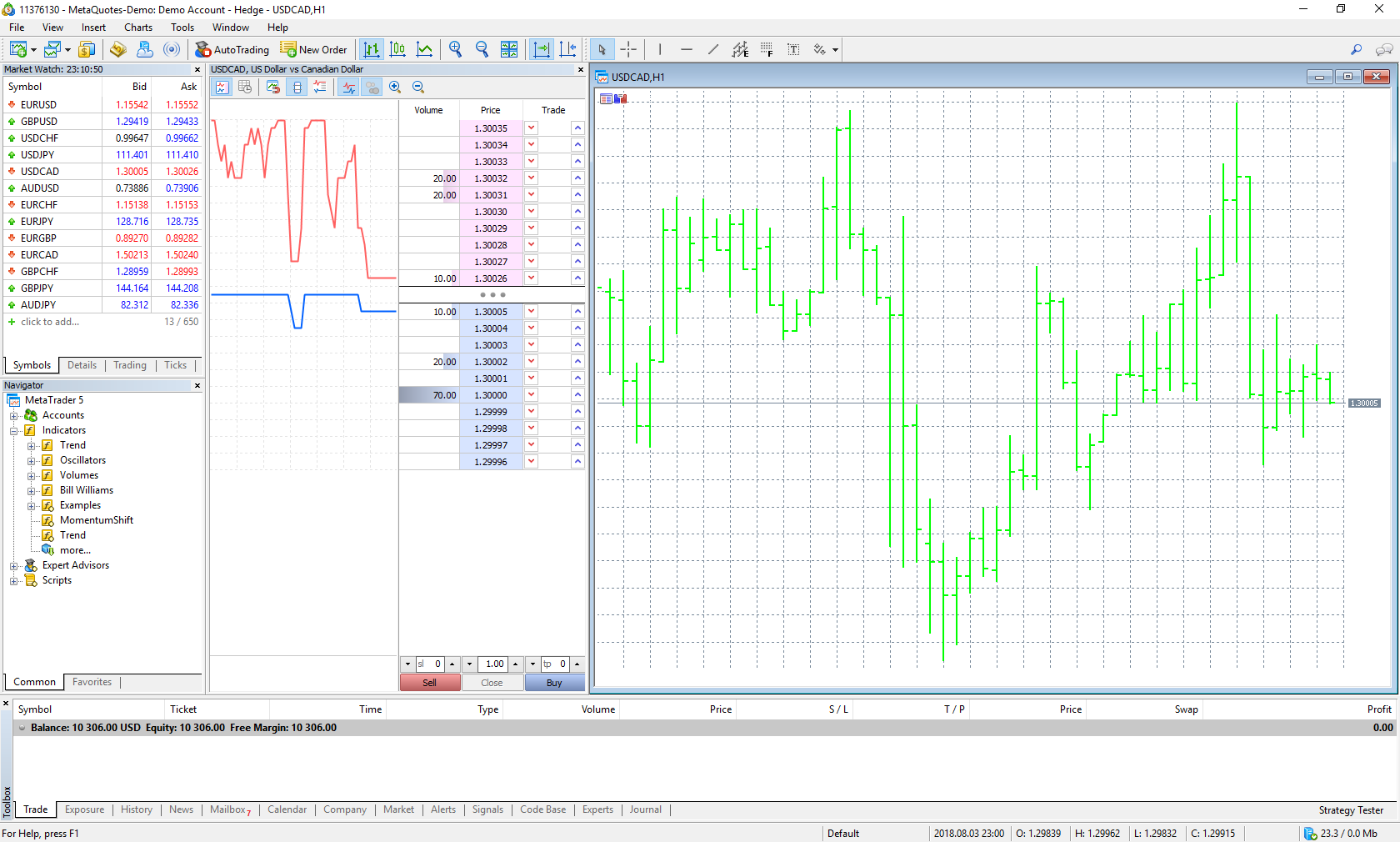
Task: Switch to the History tab in Toolbox
Action: [136, 809]
